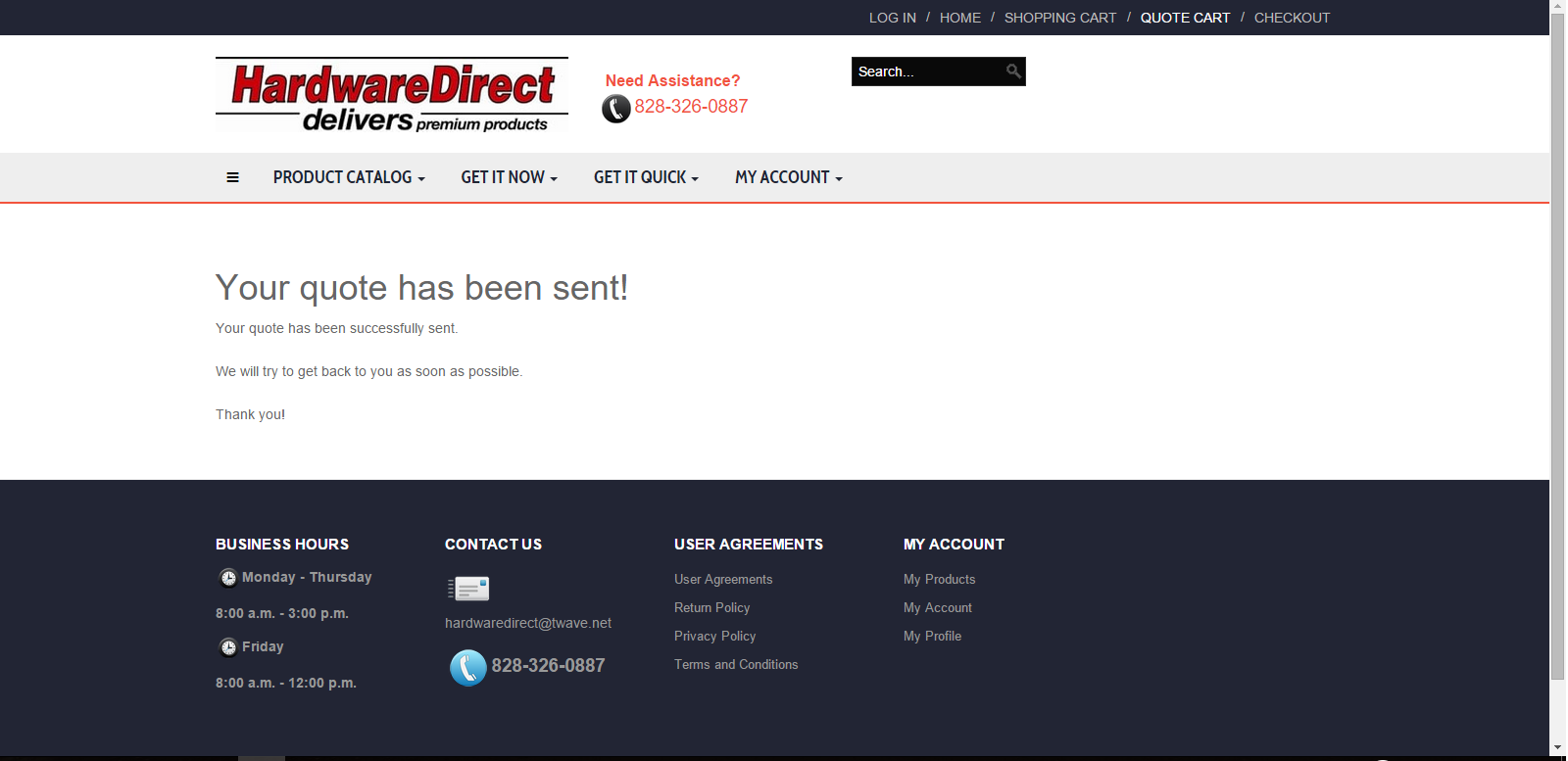Viewport: 1568px width, 761px height.
Task: Click the clock icon beside Monday - Thursday
Action: click(227, 578)
